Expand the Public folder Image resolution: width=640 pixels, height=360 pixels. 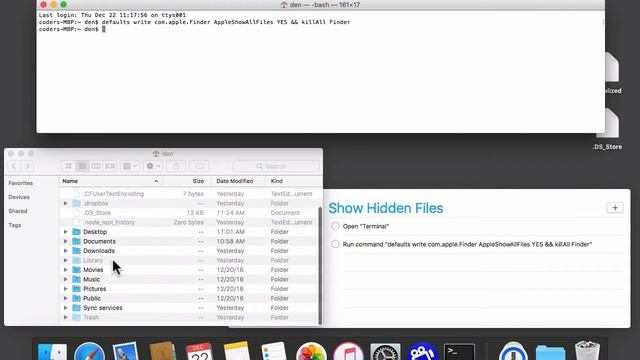(x=66, y=298)
